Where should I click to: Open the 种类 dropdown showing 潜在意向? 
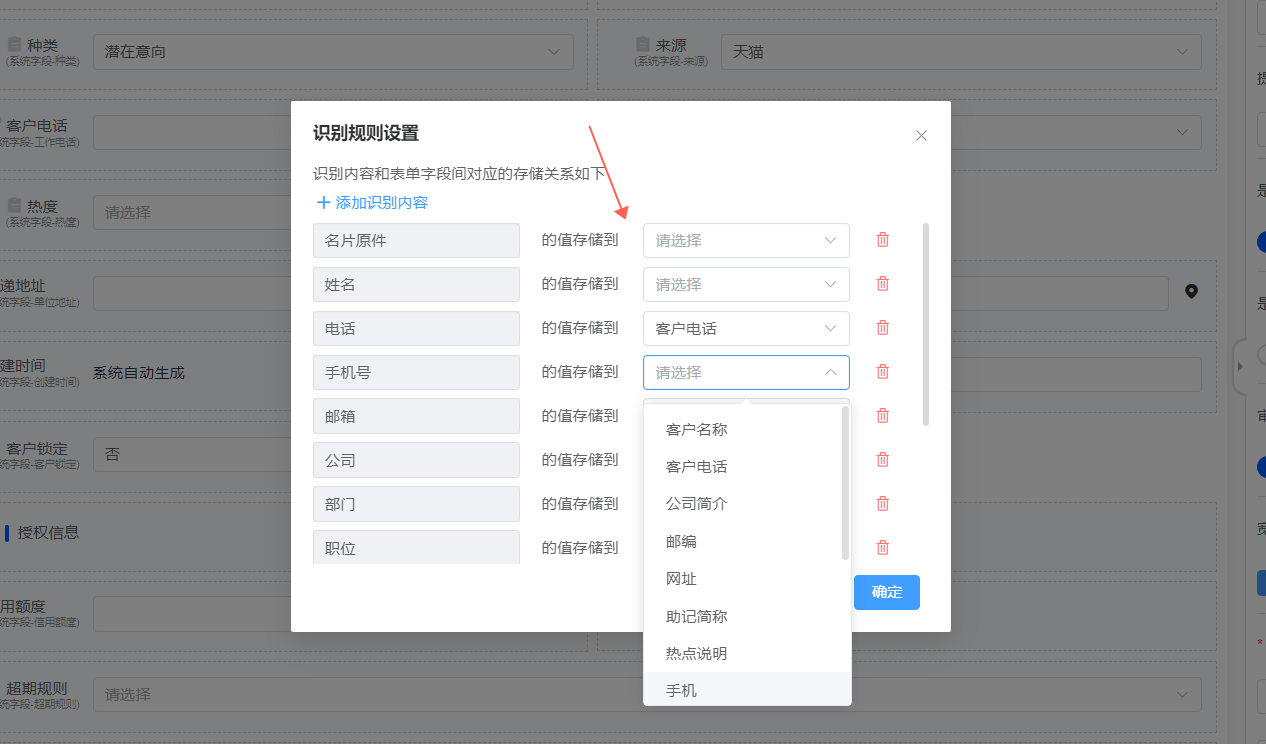(333, 51)
